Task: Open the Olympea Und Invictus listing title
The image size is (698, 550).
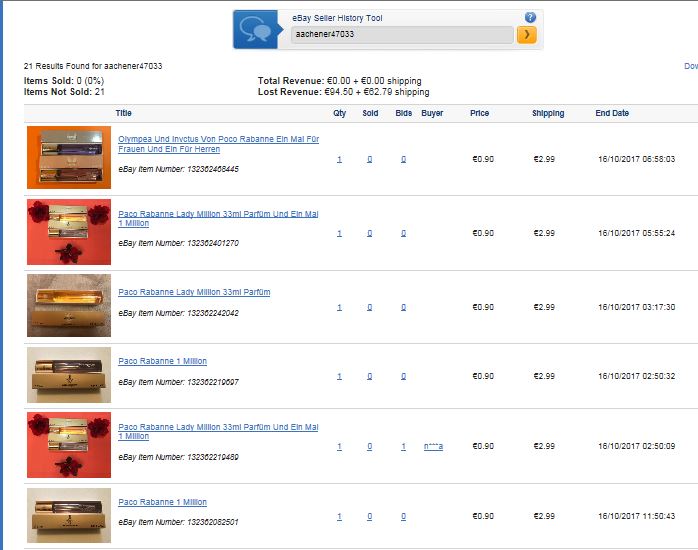Action: (x=218, y=144)
